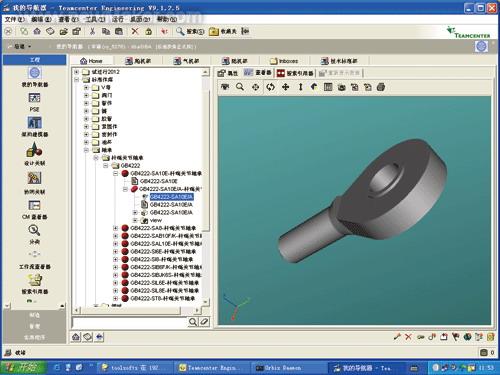Select the viewer pan four-arrow tool
This screenshot has height=375, width=500.
[286, 87]
